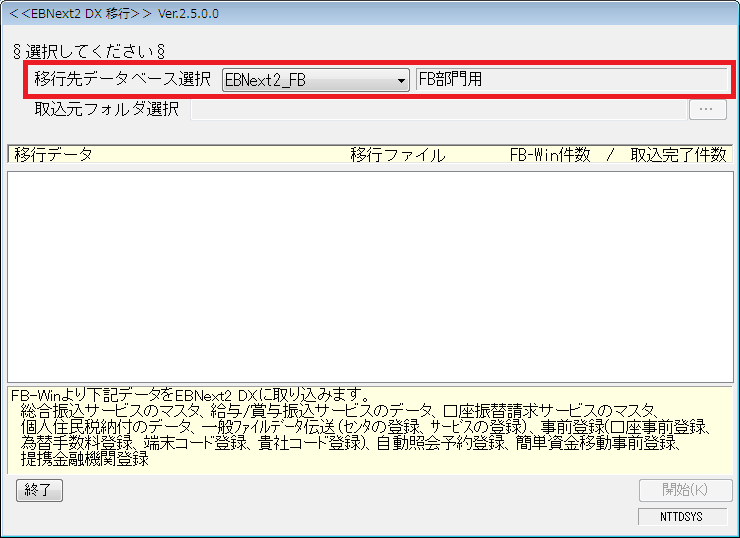
Task: Click the FB部門用 description field
Action: click(x=572, y=79)
